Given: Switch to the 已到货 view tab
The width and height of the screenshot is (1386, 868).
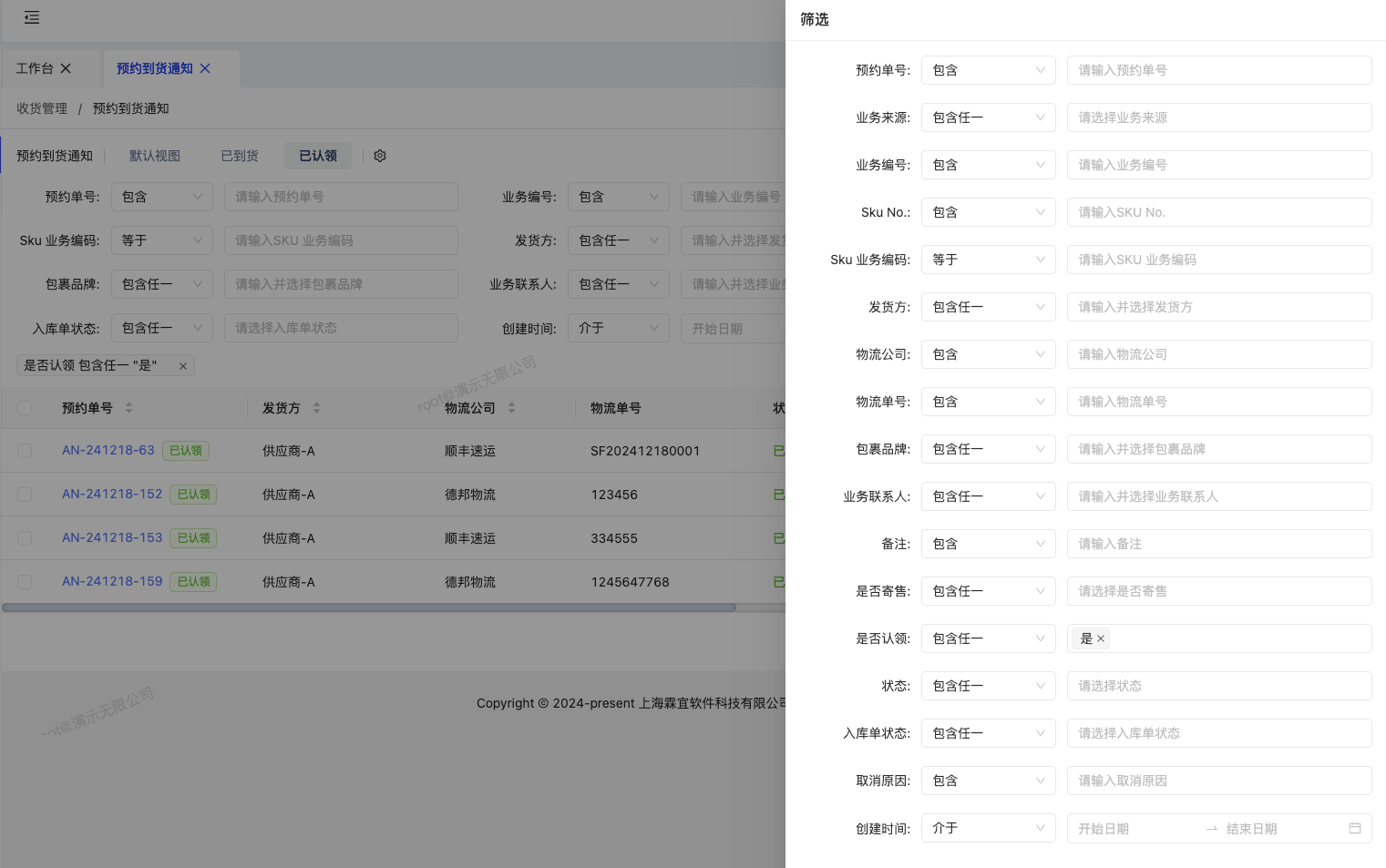Looking at the screenshot, I should click(x=240, y=156).
